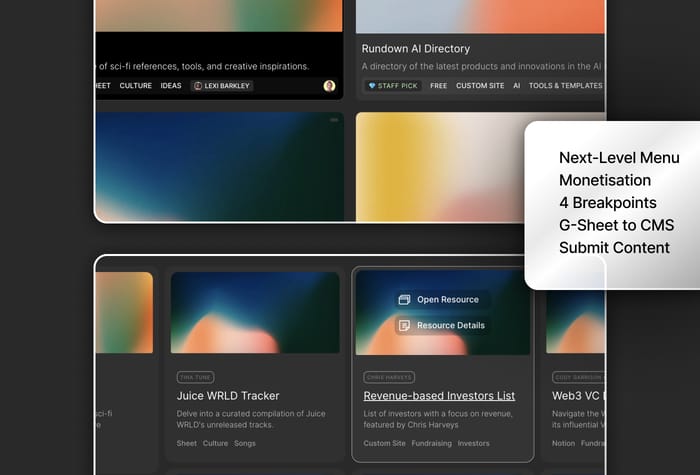Select the Notion tag under Web3 VC card
700x475 pixels.
pyautogui.click(x=563, y=443)
